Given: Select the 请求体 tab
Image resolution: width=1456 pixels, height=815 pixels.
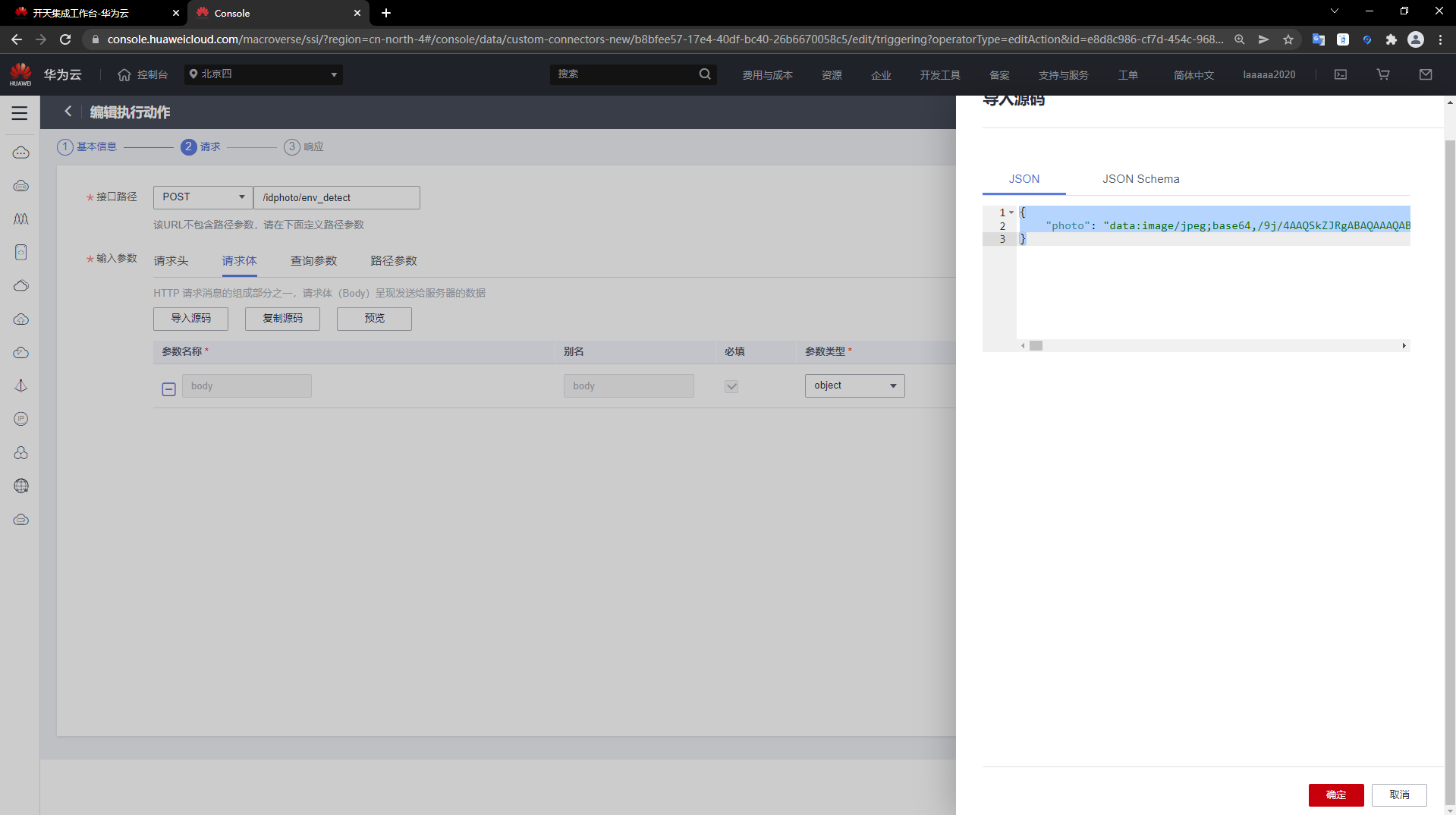Looking at the screenshot, I should (x=240, y=261).
